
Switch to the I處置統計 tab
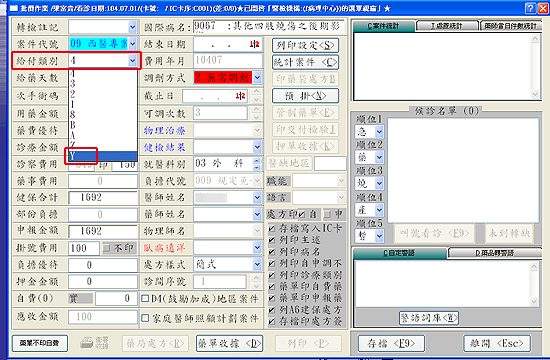[x=447, y=26]
